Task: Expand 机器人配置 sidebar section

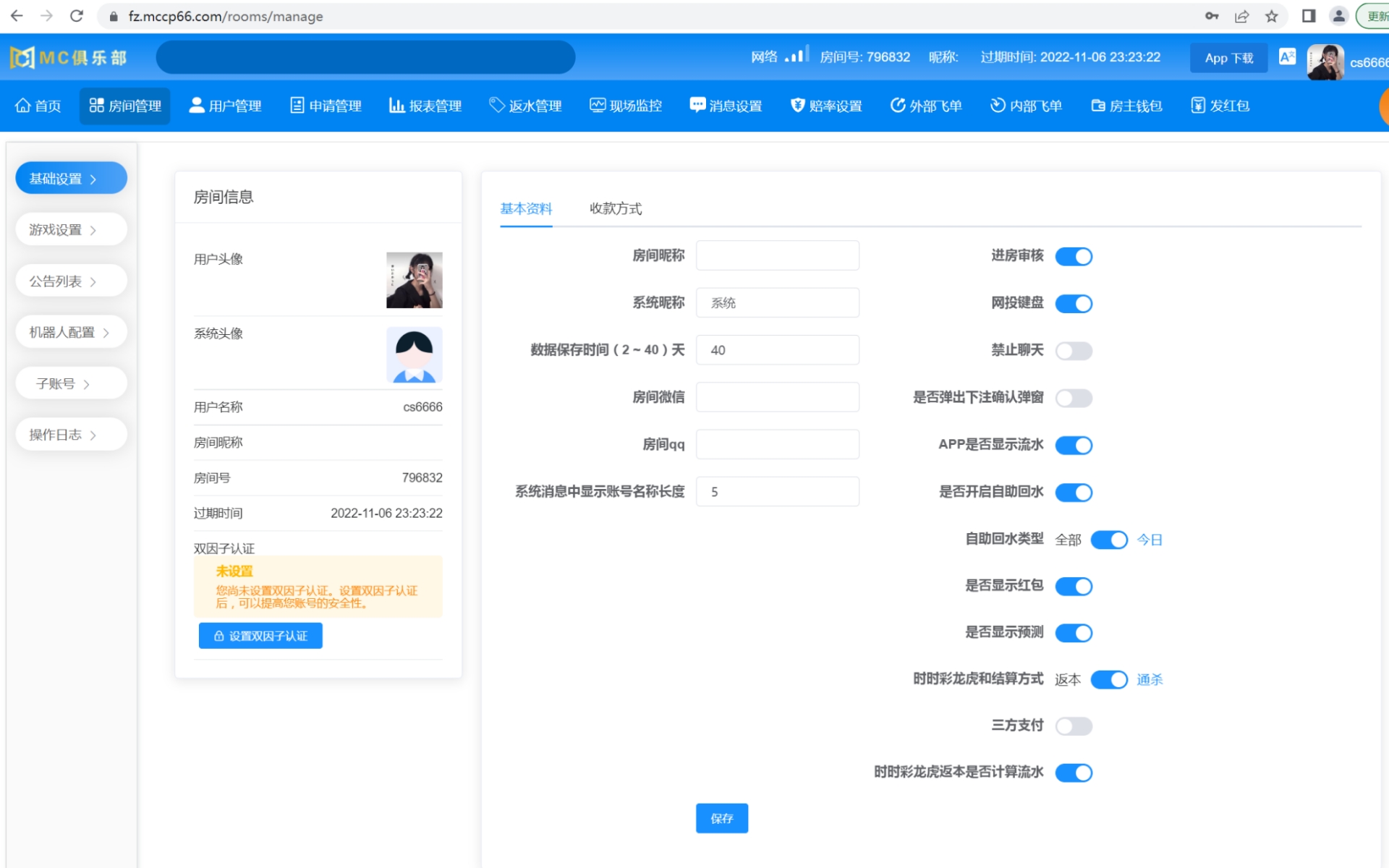Action: (71, 332)
